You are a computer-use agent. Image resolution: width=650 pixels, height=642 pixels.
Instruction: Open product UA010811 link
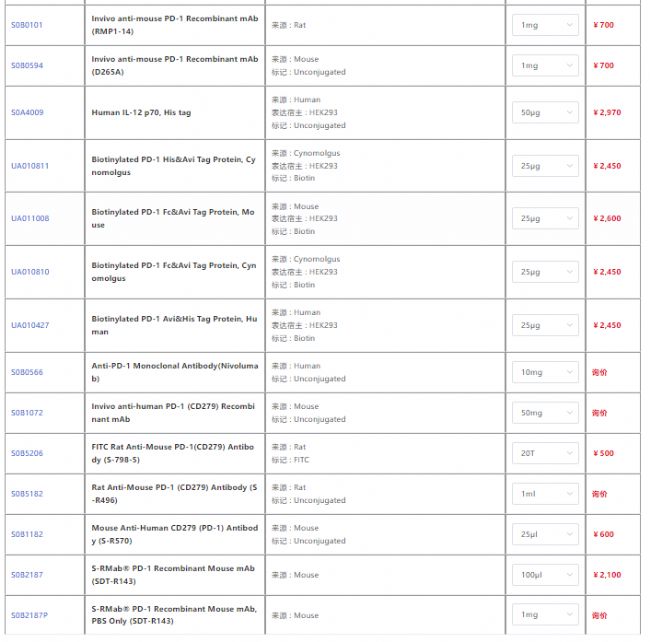coord(30,166)
